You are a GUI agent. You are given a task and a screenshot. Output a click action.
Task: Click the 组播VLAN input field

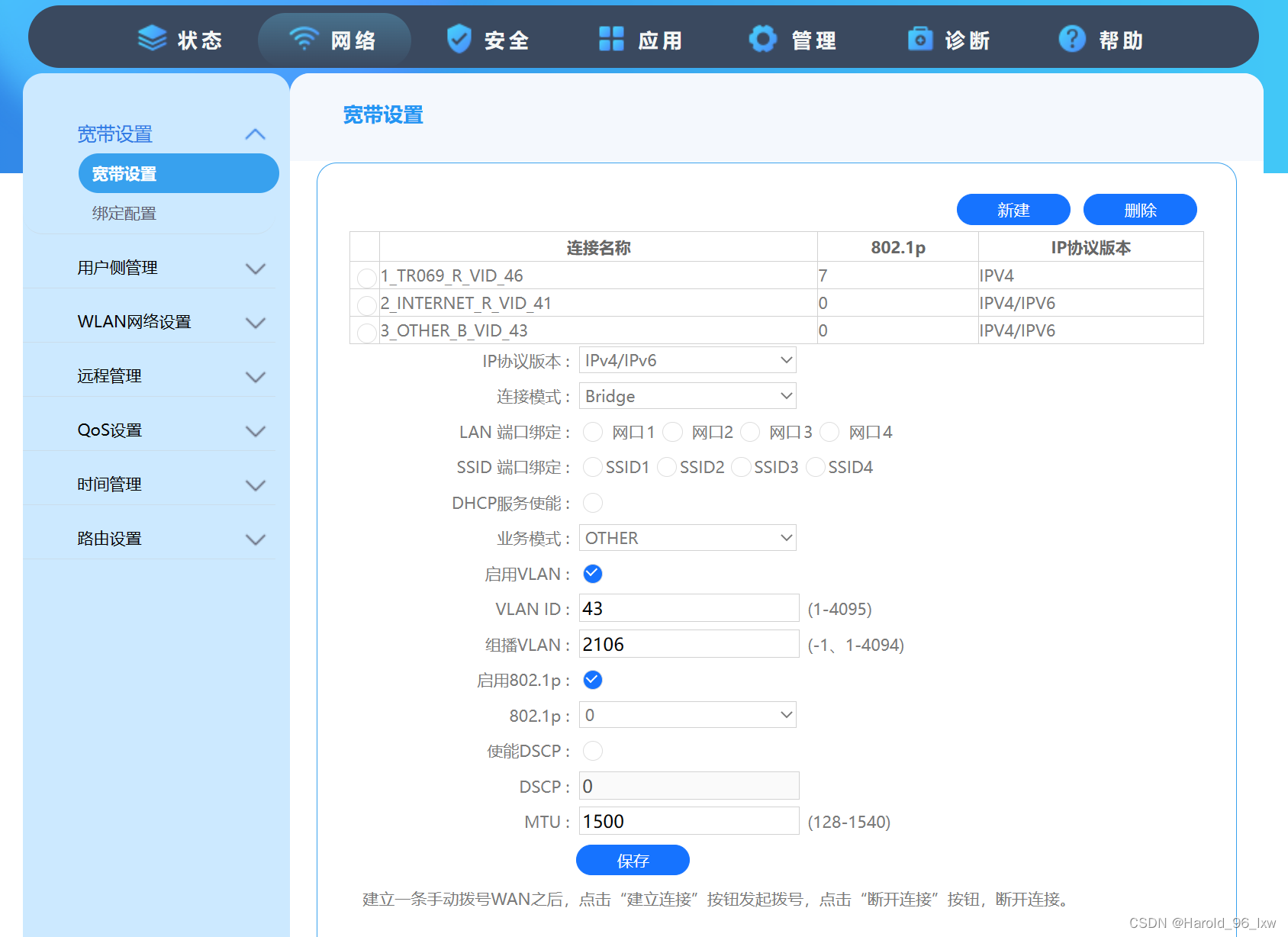point(689,644)
